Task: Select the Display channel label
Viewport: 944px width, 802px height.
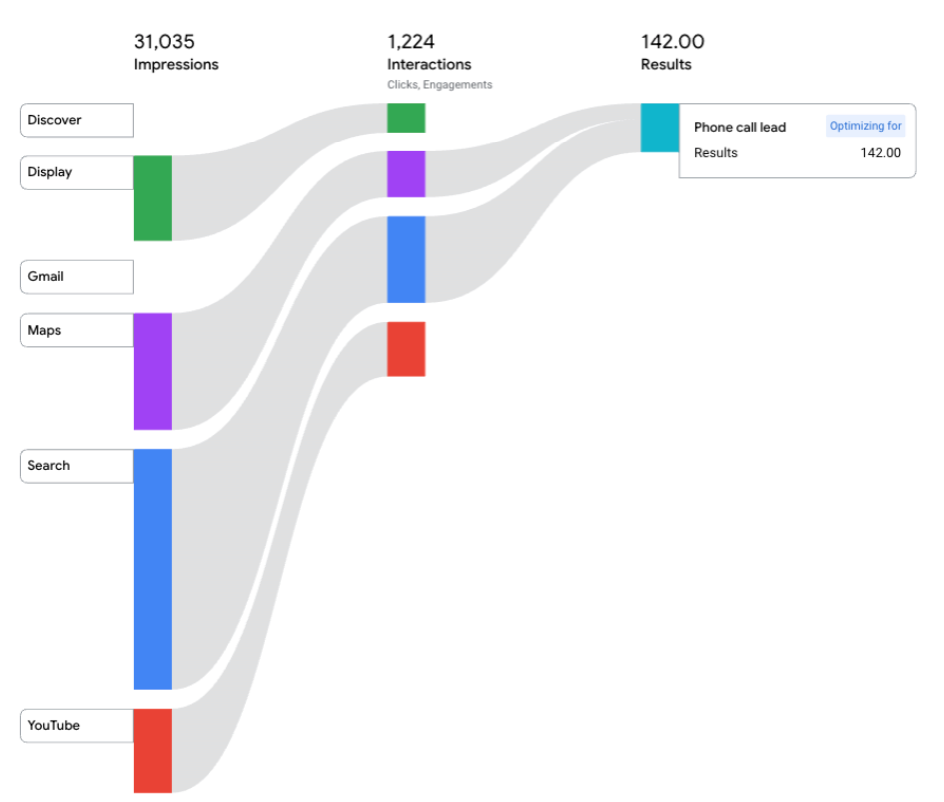Action: (77, 172)
